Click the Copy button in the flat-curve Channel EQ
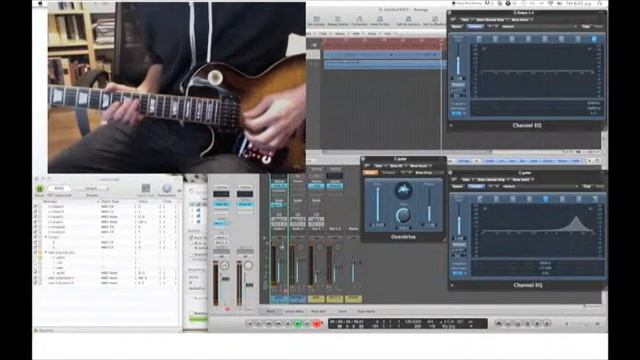 click(x=586, y=27)
